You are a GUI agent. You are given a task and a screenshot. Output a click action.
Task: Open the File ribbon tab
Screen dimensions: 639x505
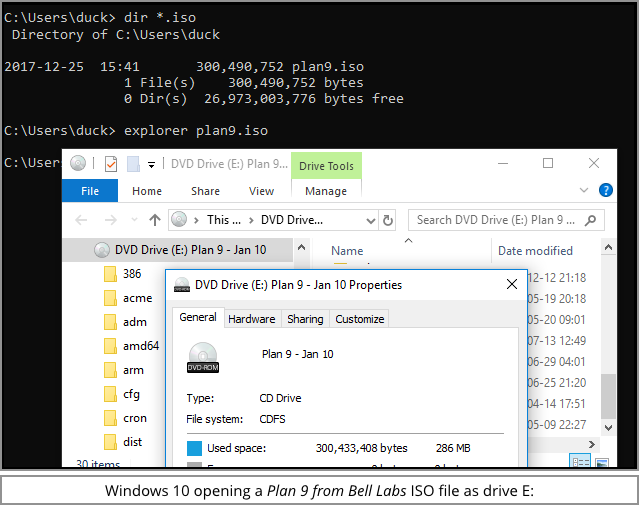tap(90, 191)
